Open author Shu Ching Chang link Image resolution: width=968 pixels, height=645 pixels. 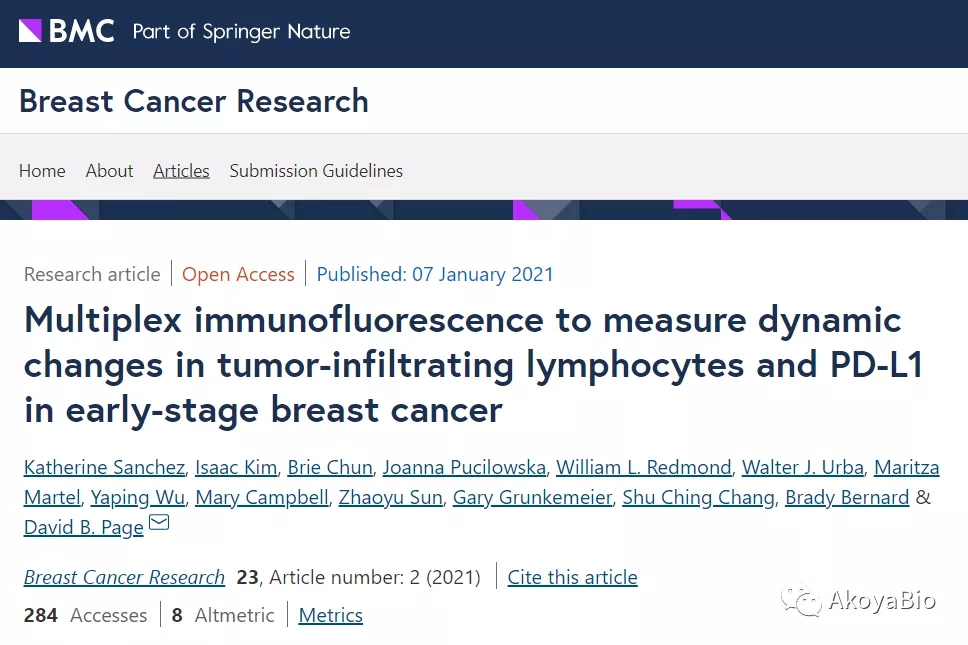(x=698, y=497)
